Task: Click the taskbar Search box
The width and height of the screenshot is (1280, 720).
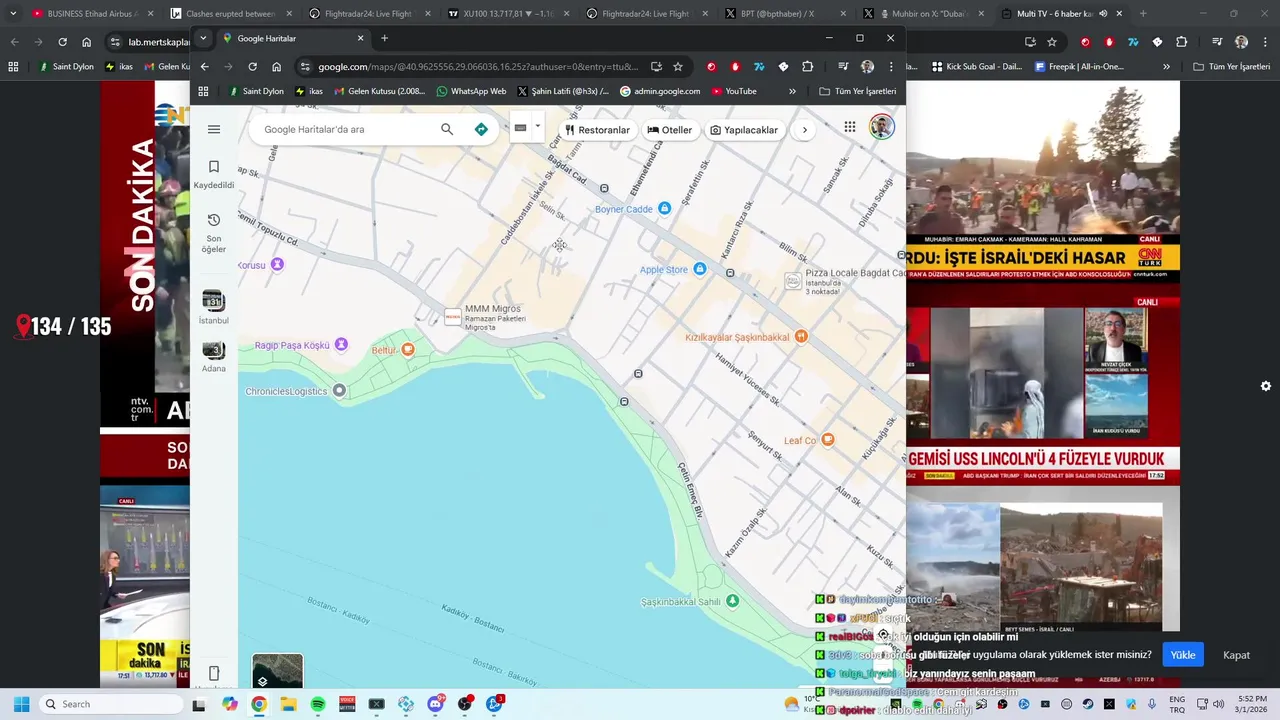Action: [x=110, y=704]
